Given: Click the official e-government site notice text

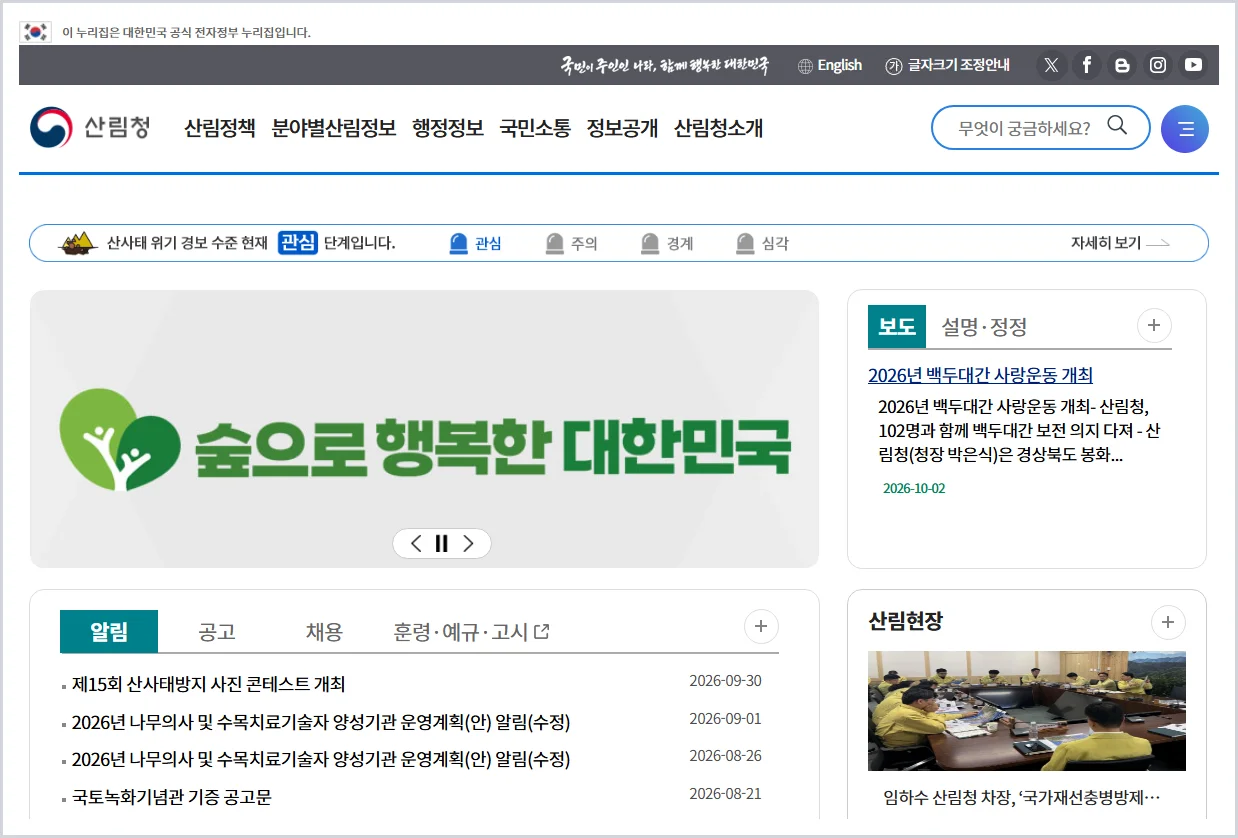Looking at the screenshot, I should pyautogui.click(x=186, y=32).
